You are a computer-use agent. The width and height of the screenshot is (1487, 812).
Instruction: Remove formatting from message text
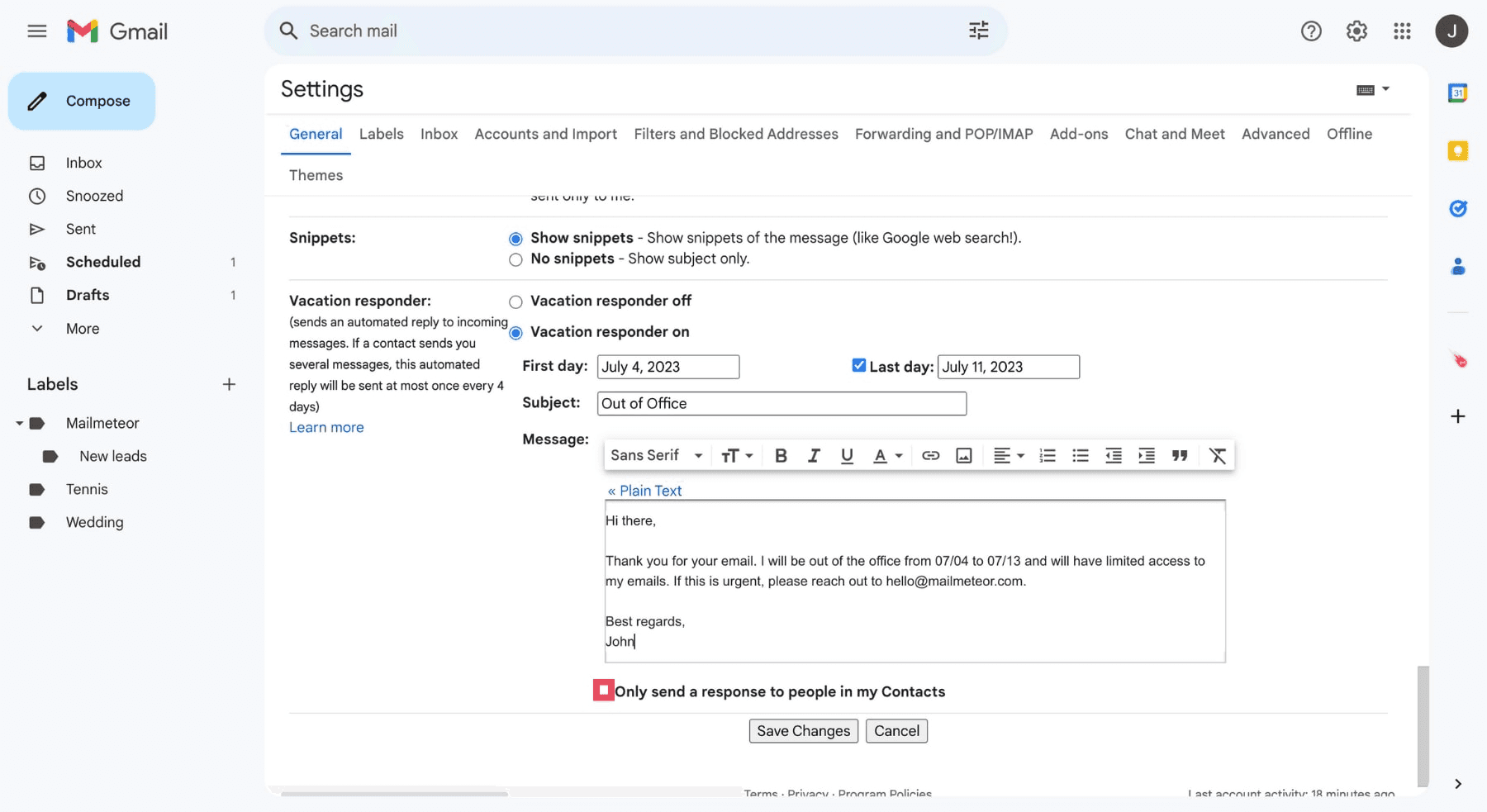[1218, 455]
